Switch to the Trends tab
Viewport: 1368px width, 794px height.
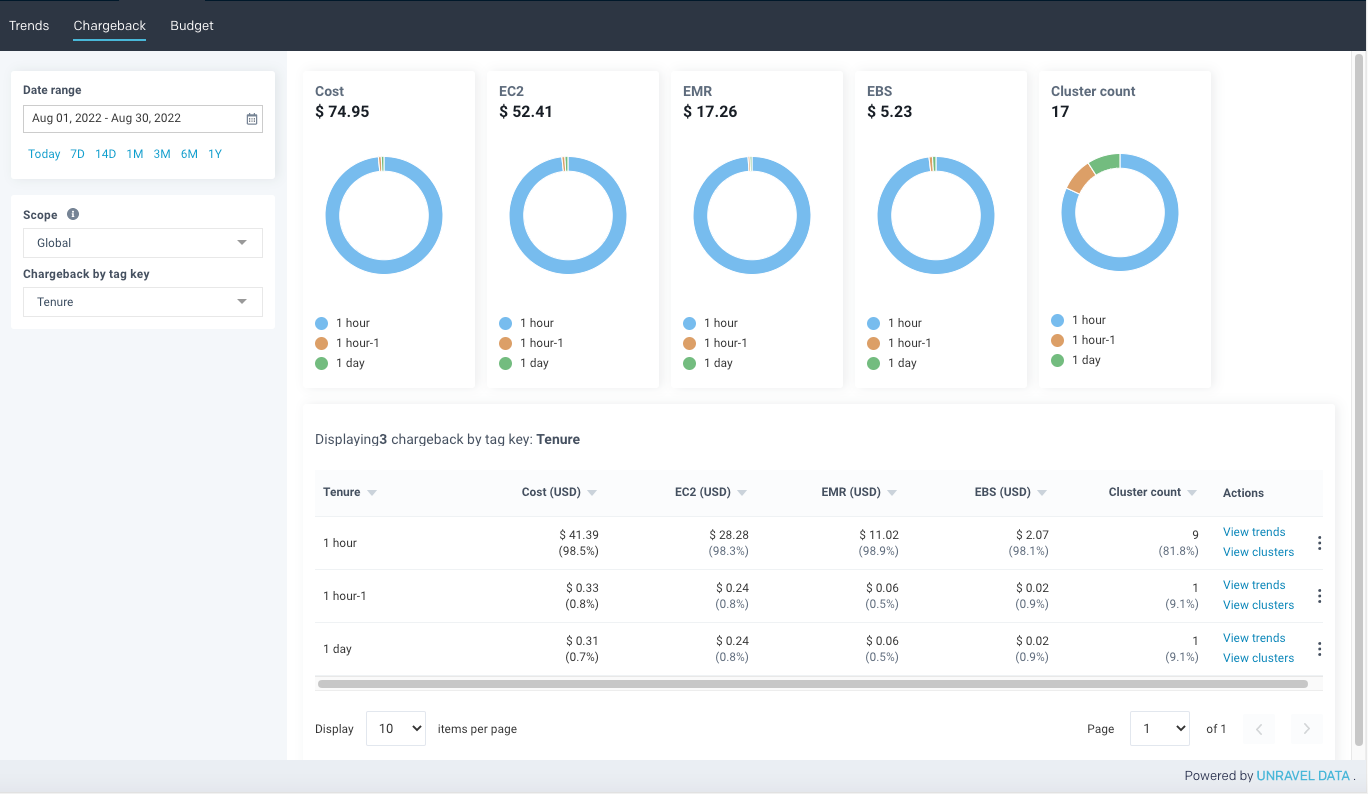(x=29, y=25)
